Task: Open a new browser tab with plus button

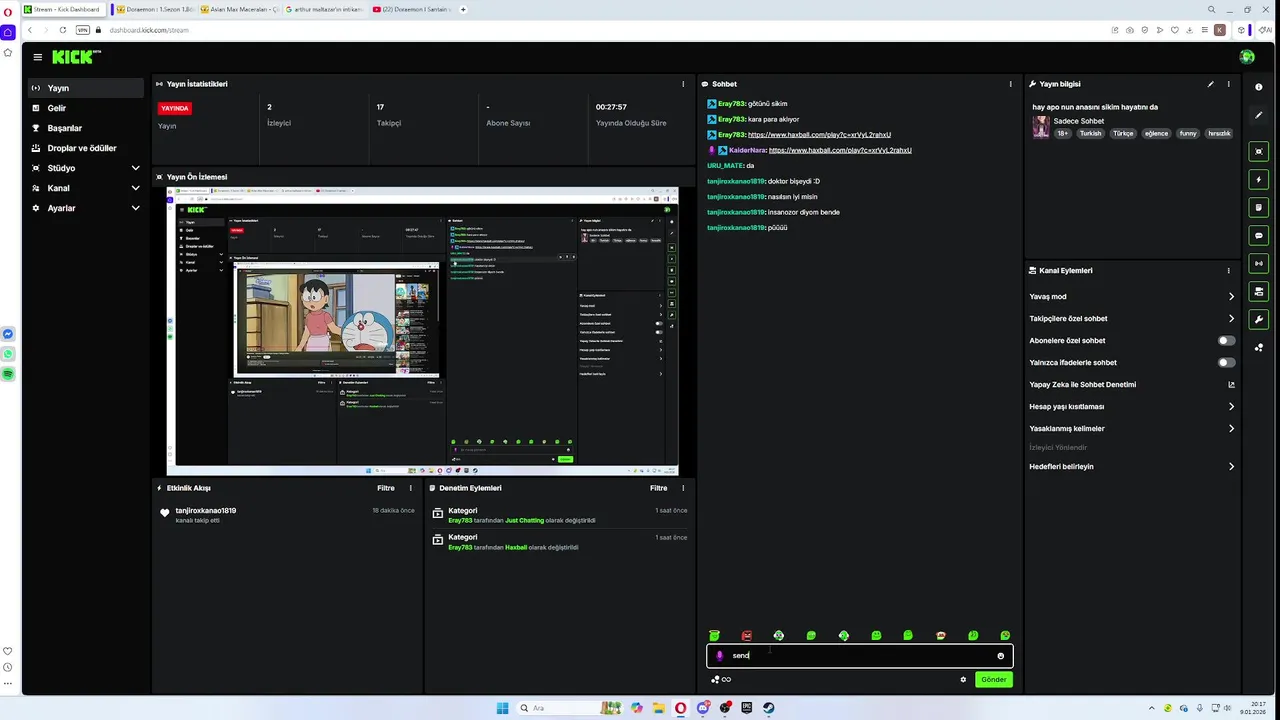Action: click(x=463, y=9)
